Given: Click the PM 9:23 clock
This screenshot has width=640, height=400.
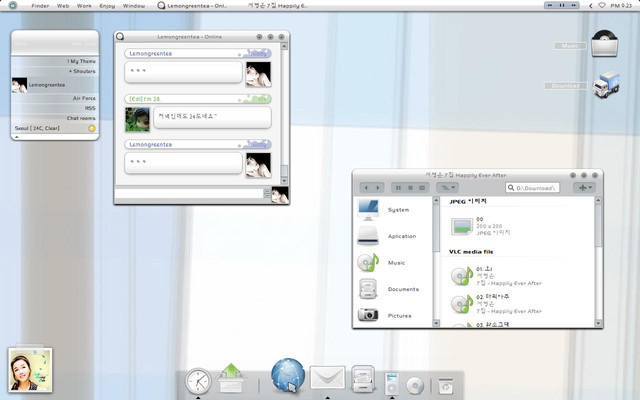Looking at the screenshot, I should 621,6.
